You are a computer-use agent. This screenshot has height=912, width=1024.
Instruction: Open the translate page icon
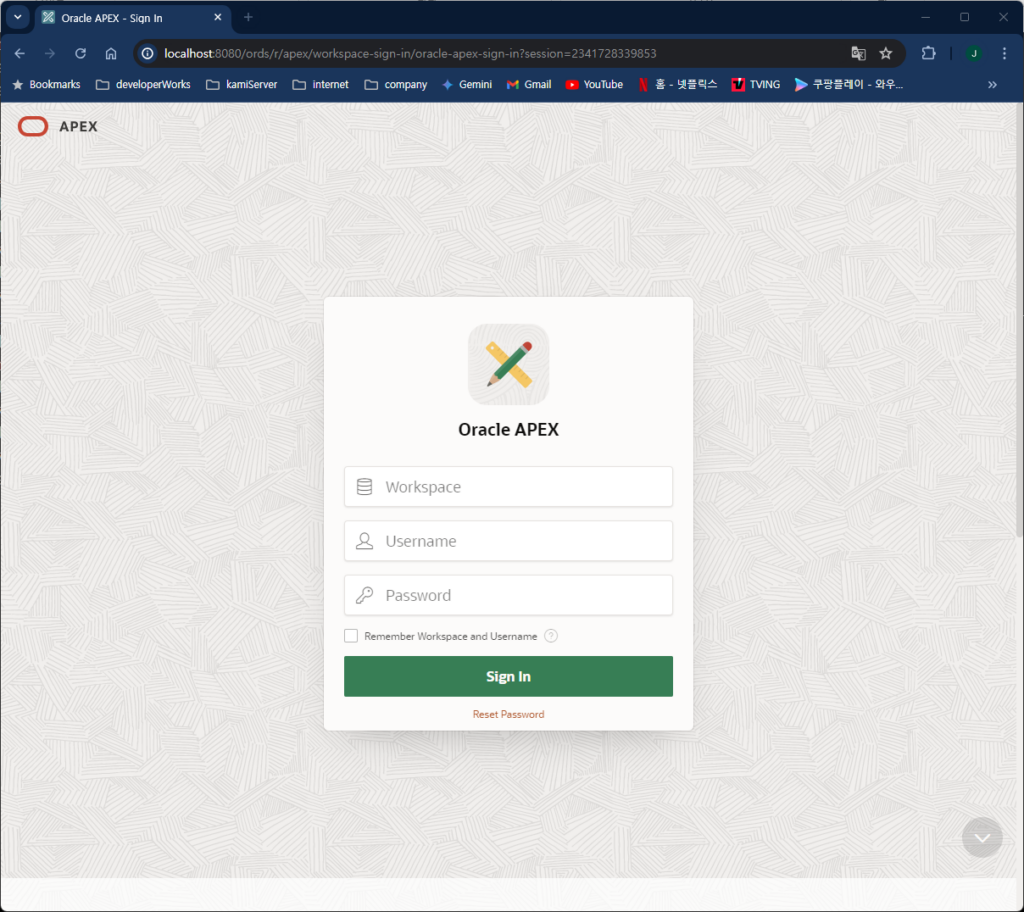tap(858, 54)
